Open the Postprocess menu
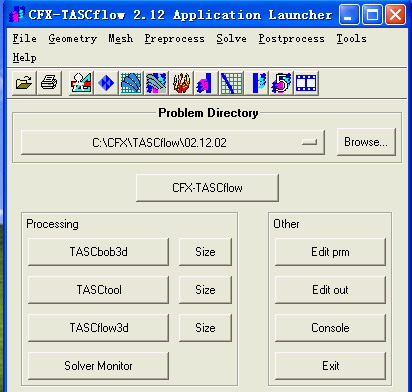Image resolution: width=412 pixels, height=392 pixels. [x=292, y=39]
